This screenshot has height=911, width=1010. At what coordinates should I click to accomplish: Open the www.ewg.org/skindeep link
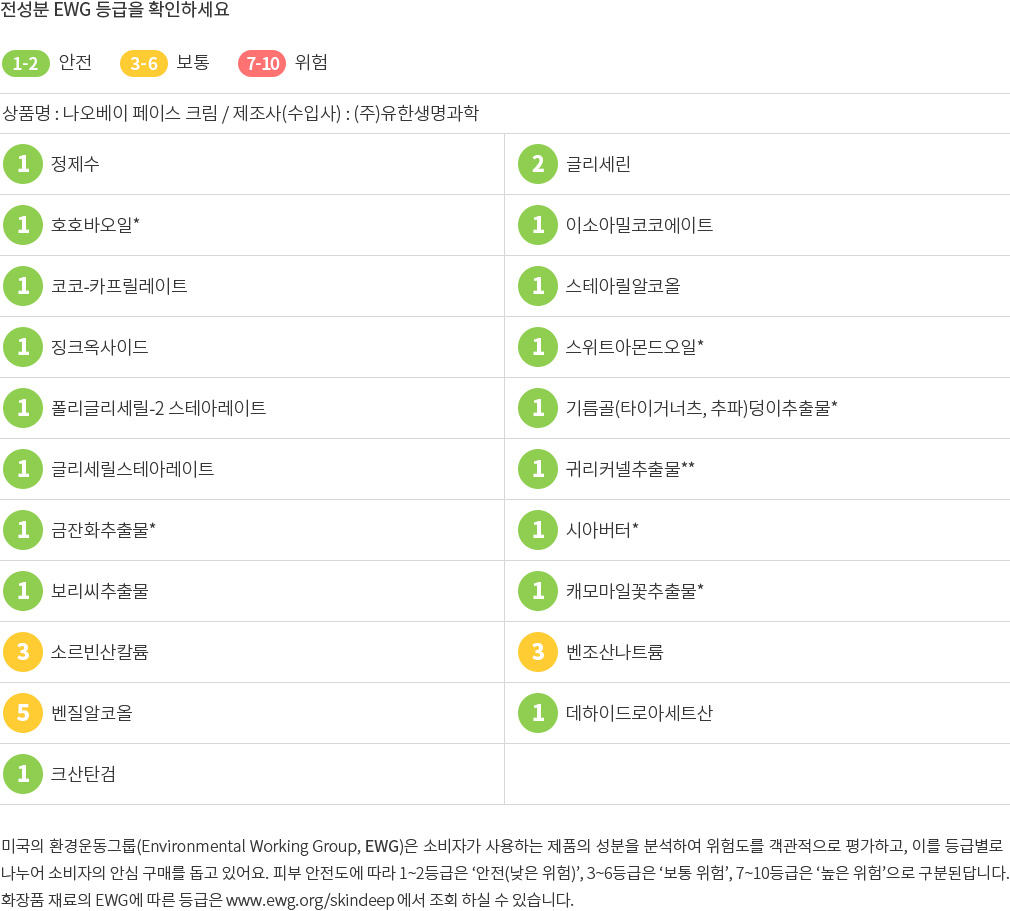(310, 899)
